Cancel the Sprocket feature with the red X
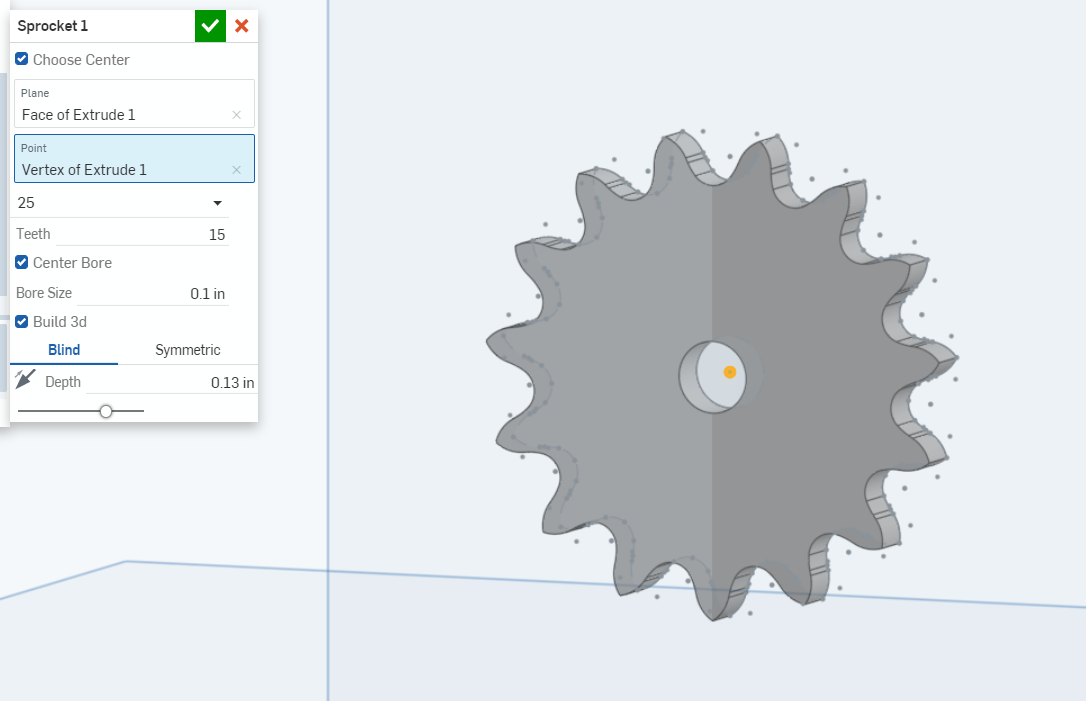Image resolution: width=1086 pixels, height=701 pixels. click(241, 25)
